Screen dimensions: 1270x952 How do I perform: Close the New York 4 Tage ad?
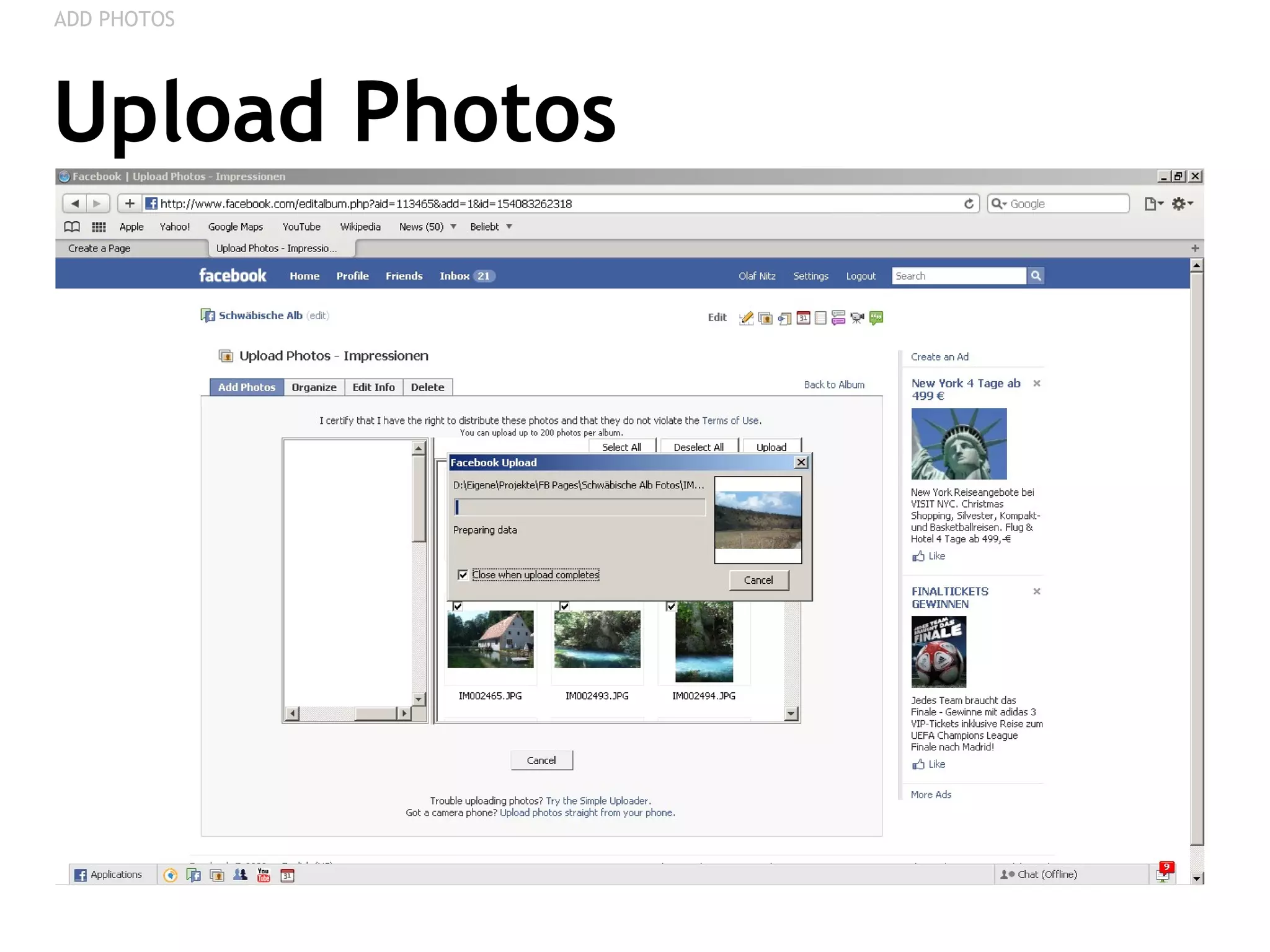point(1036,384)
